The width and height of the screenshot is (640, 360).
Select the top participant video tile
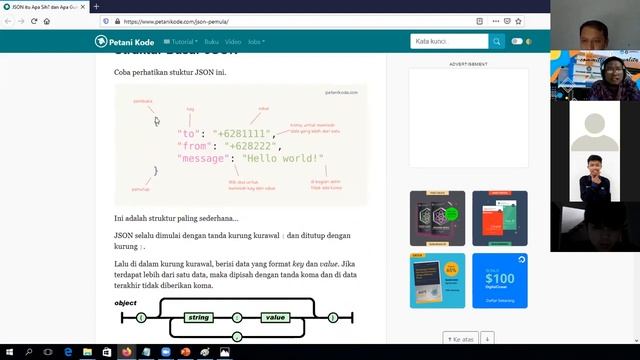[595, 25]
